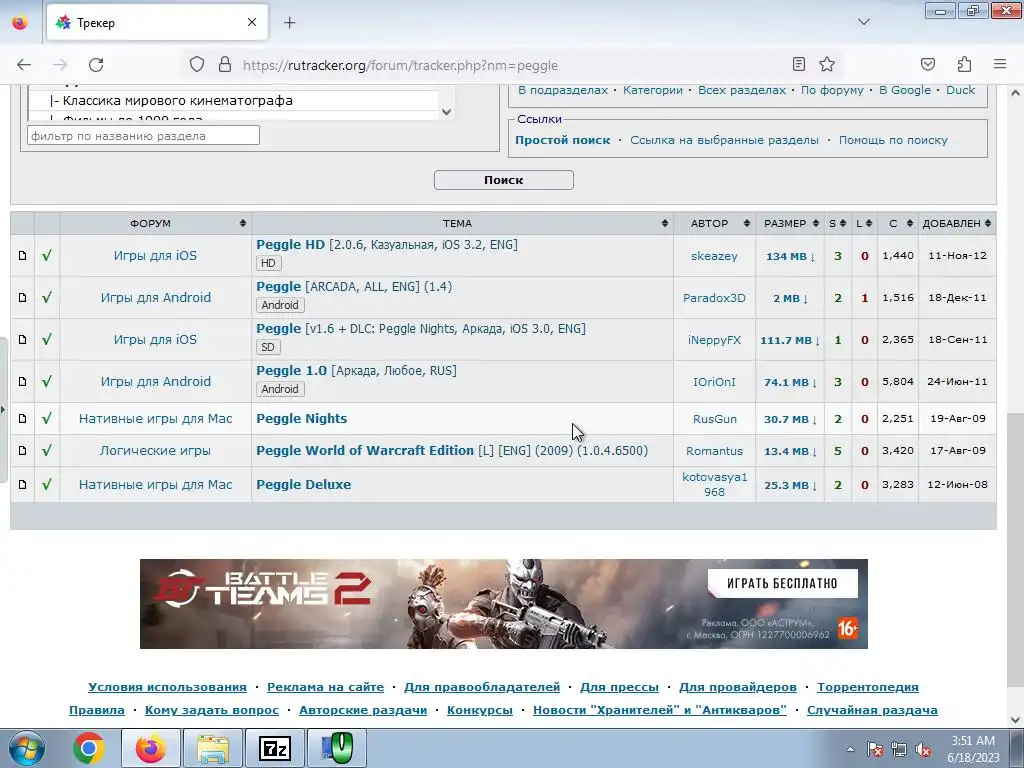The width and height of the screenshot is (1024, 768).
Task: Launch Chrome from the taskbar
Action: pos(89,748)
